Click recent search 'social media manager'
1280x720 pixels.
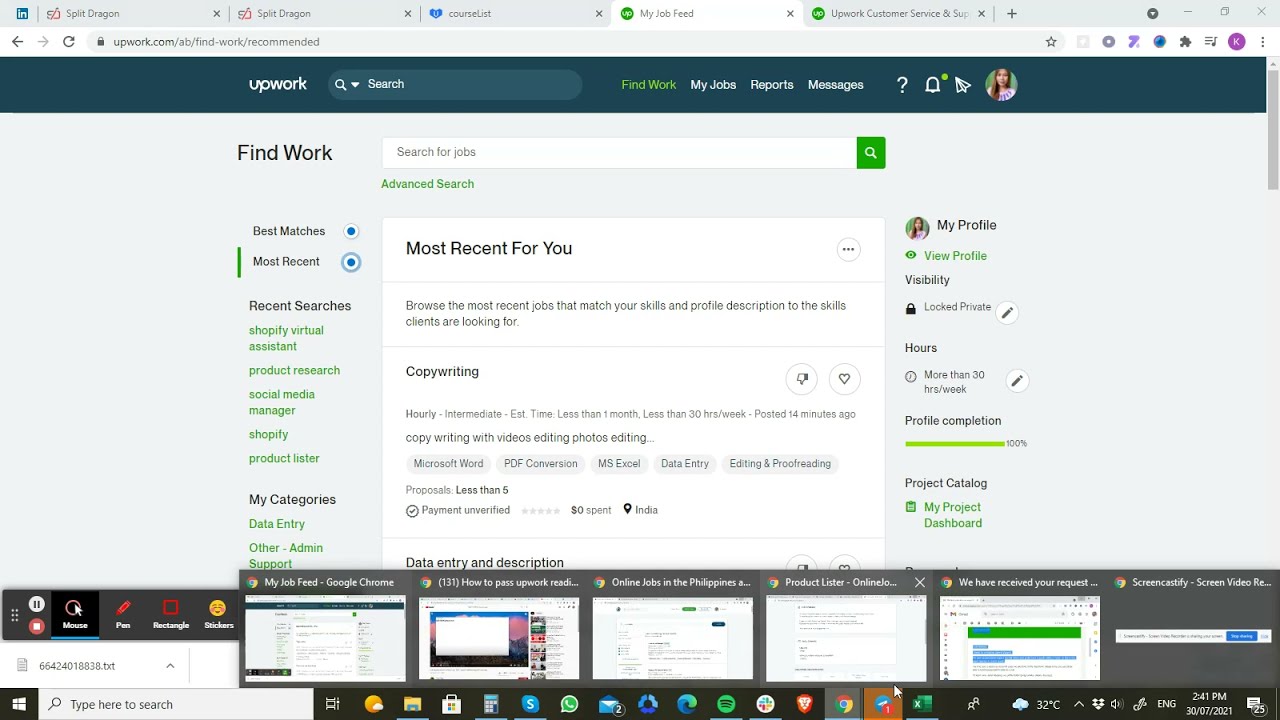click(282, 402)
